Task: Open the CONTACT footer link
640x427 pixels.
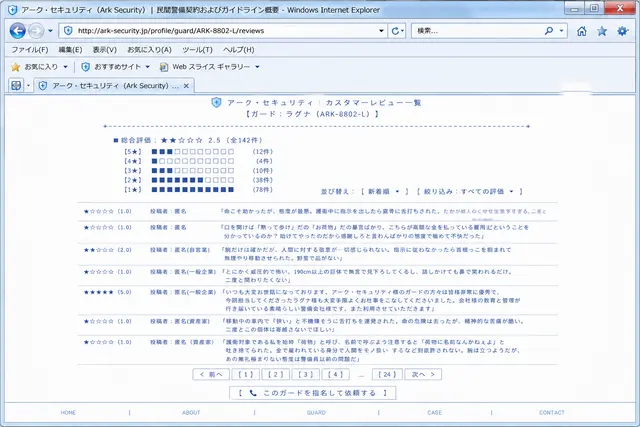Action: click(x=552, y=413)
